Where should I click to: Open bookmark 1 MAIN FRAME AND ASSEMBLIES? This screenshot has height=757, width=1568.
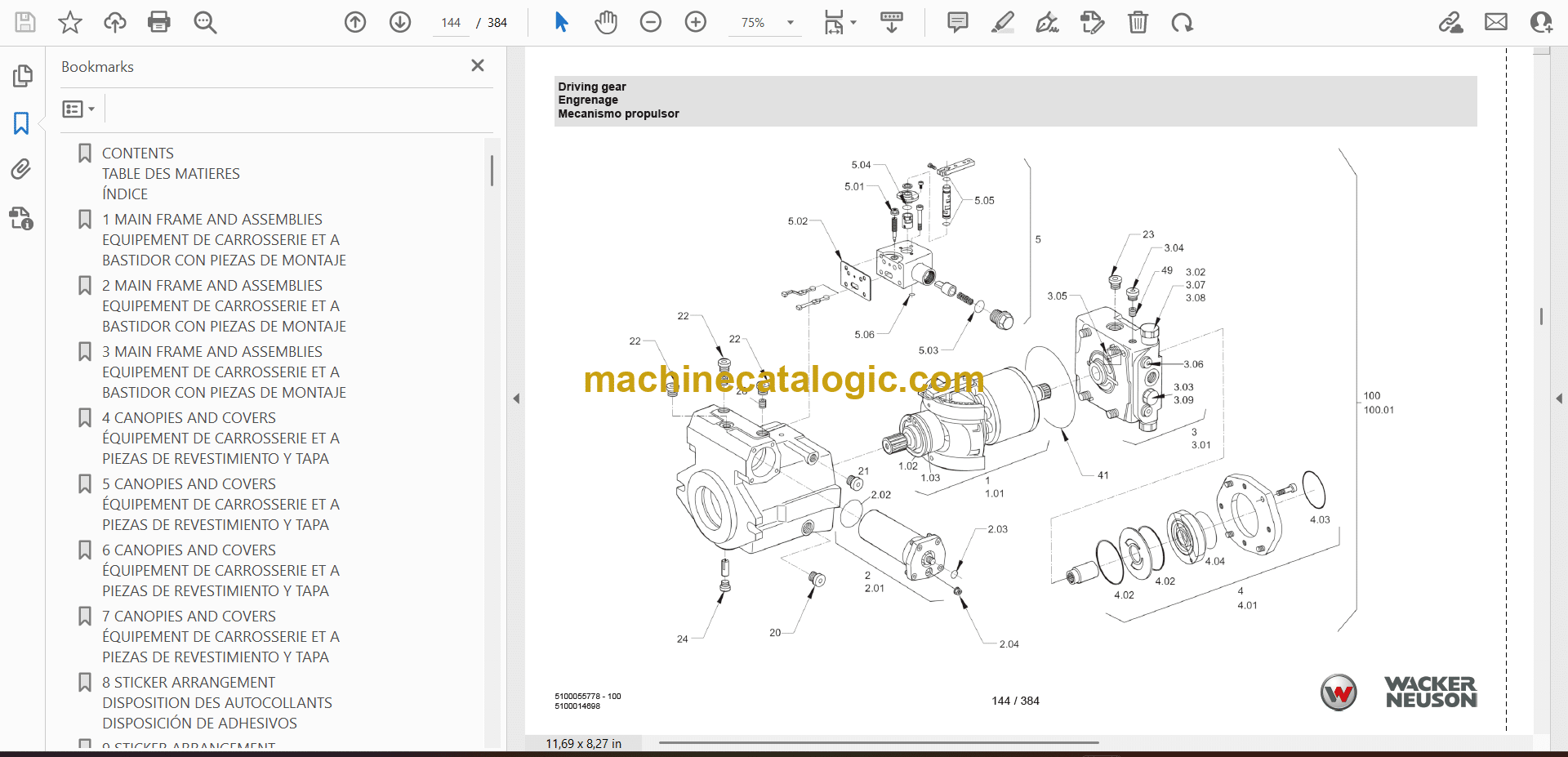click(212, 219)
